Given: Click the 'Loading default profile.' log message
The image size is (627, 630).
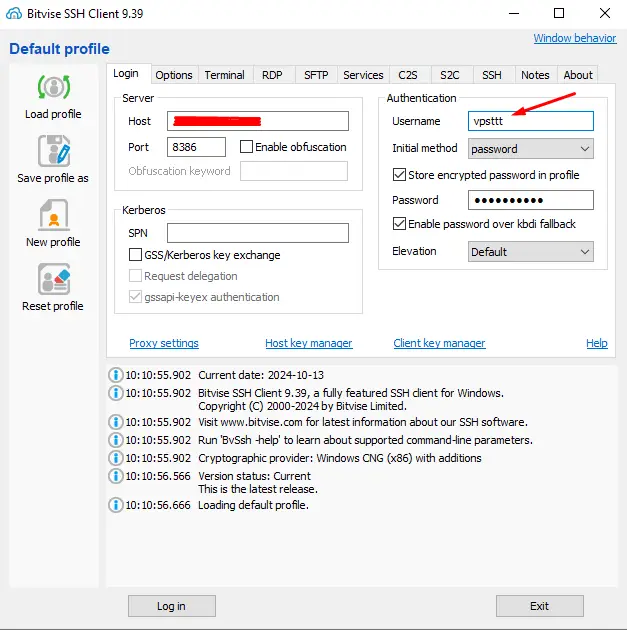Looking at the screenshot, I should pyautogui.click(x=253, y=505).
